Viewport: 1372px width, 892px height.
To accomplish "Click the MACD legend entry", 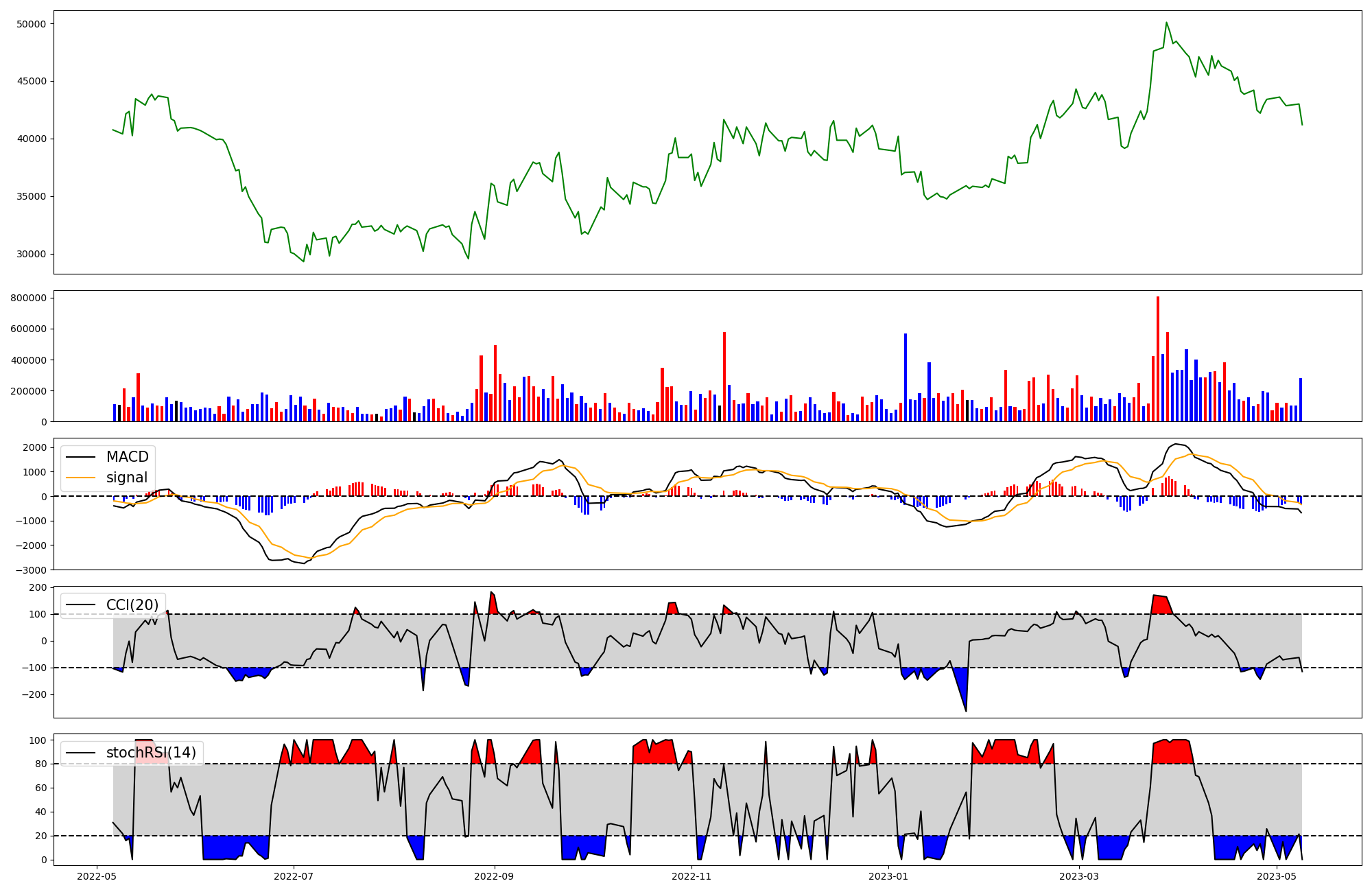I will tap(127, 457).
